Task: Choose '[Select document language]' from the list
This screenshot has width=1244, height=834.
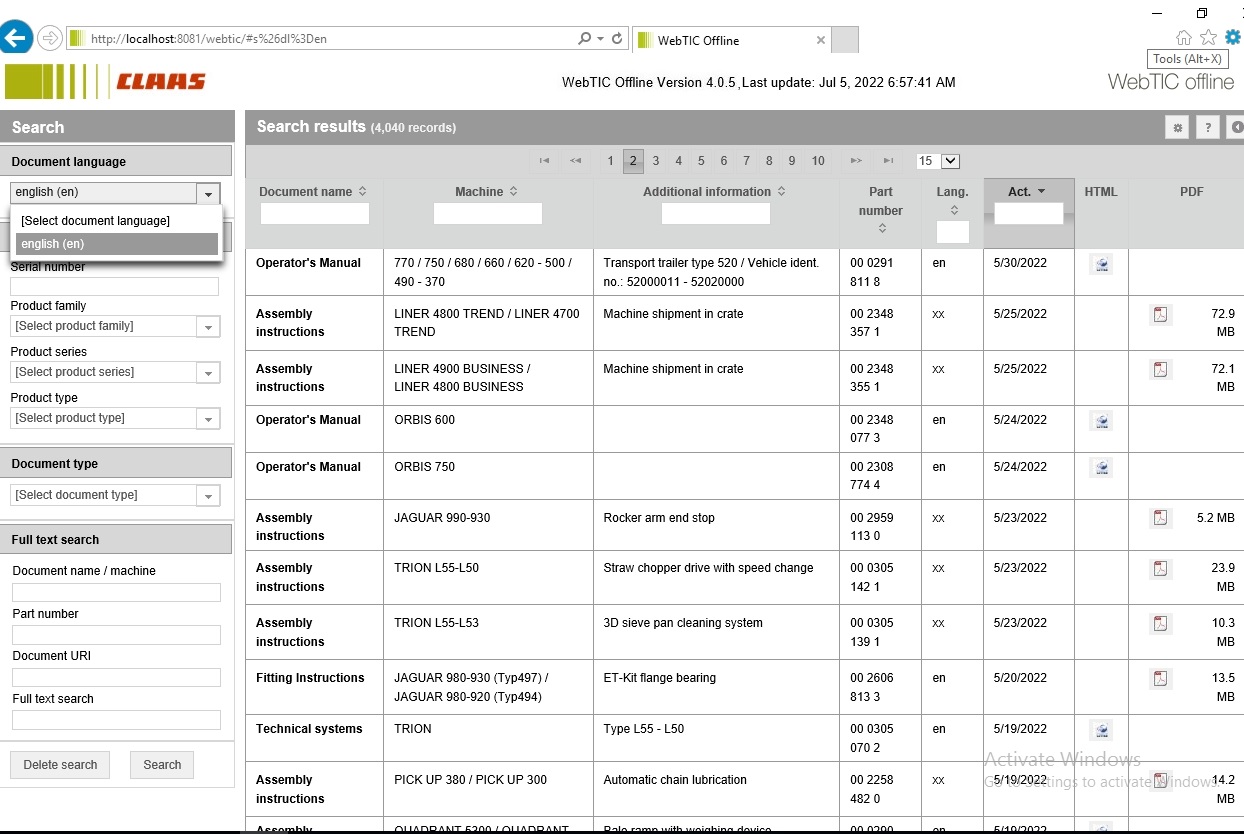Action: pyautogui.click(x=116, y=221)
